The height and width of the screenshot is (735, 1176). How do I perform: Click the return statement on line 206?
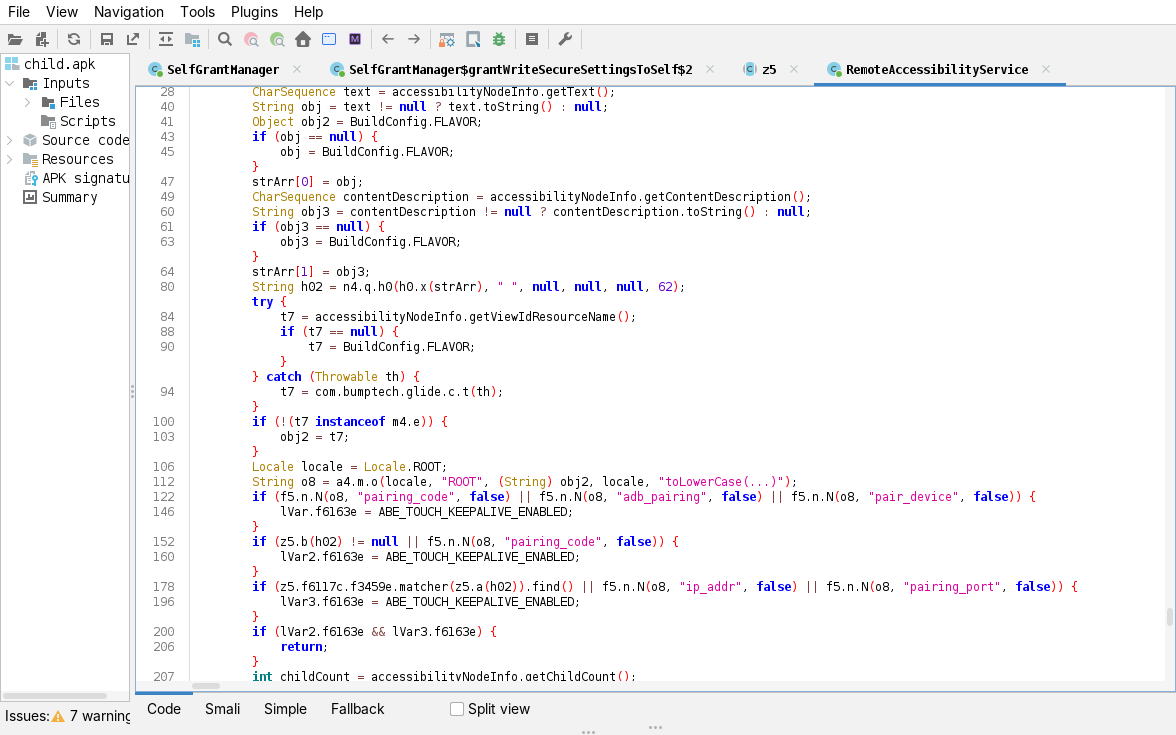[x=304, y=646]
